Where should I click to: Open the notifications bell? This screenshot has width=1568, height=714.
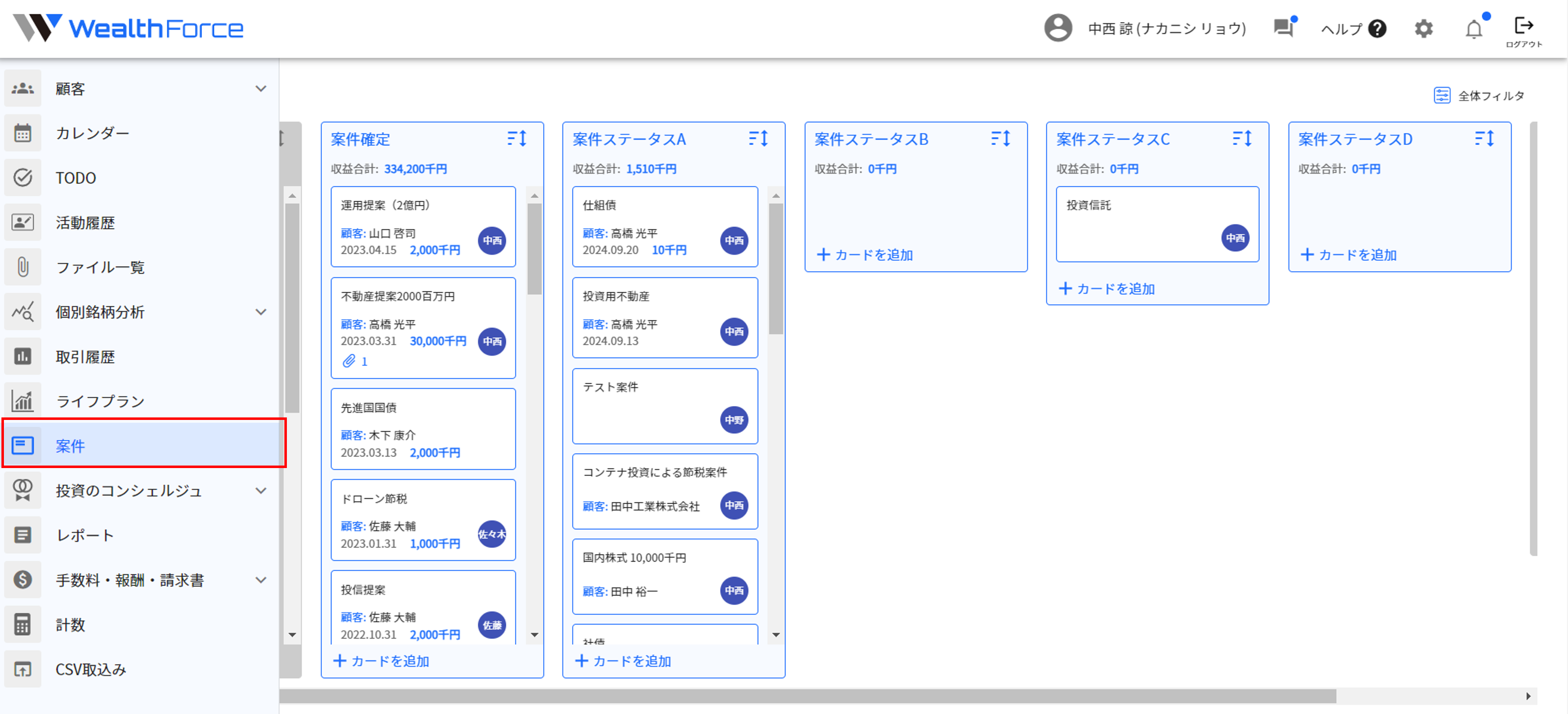click(1473, 29)
